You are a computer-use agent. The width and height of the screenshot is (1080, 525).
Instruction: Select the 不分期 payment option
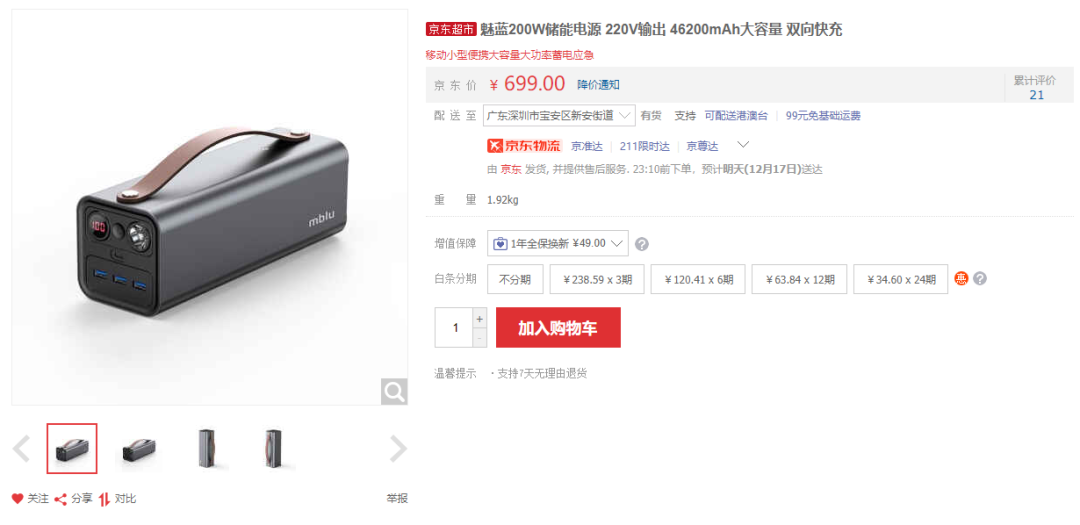(x=515, y=279)
